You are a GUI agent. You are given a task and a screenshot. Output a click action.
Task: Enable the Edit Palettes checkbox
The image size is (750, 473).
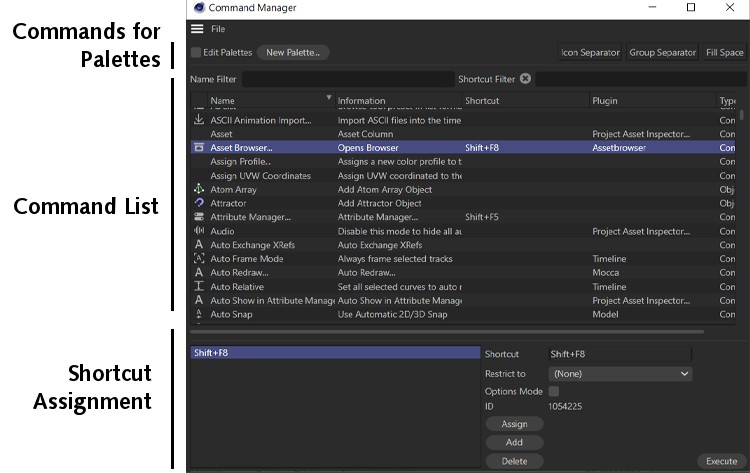[x=196, y=52]
